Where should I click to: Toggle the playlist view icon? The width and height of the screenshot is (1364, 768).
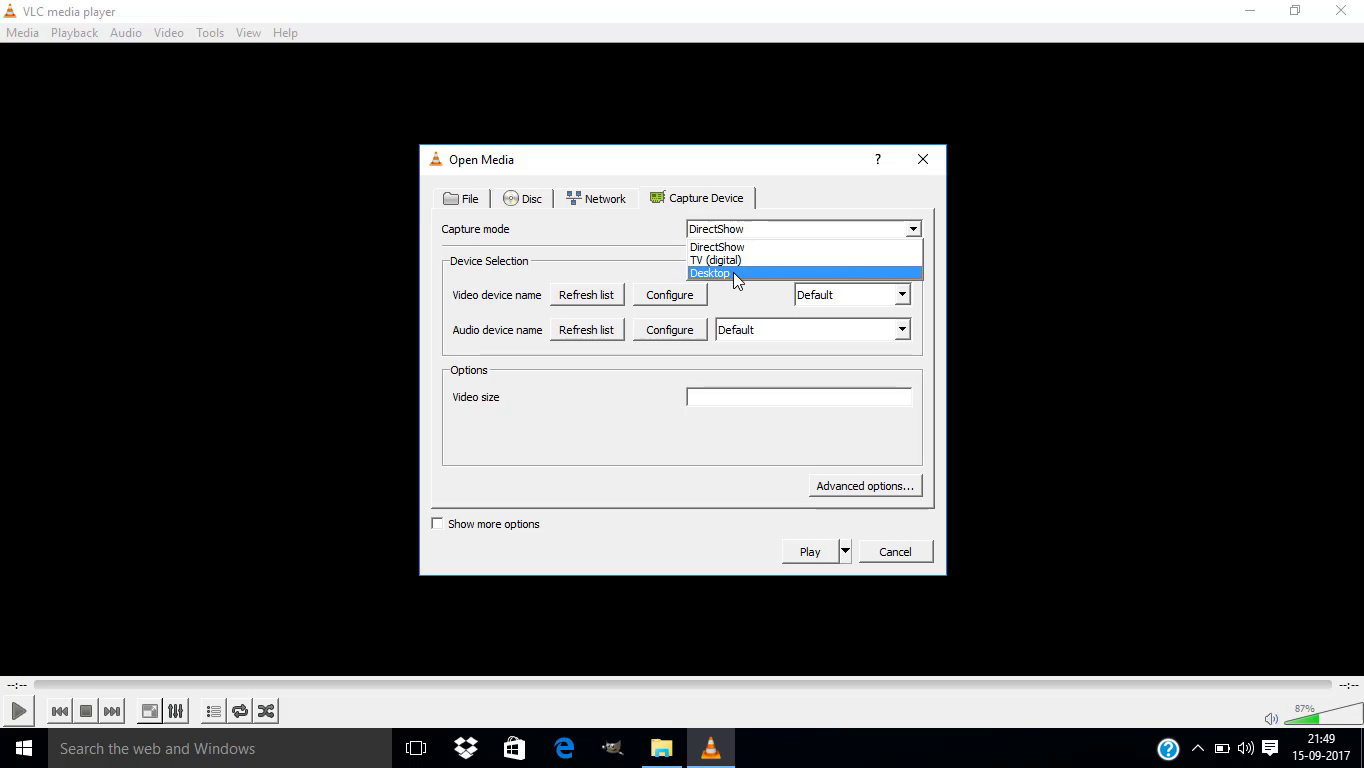213,711
